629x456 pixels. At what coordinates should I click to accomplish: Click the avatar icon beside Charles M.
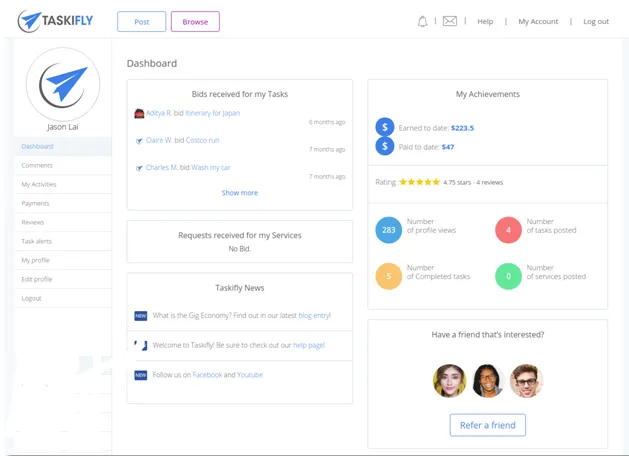pyautogui.click(x=139, y=168)
